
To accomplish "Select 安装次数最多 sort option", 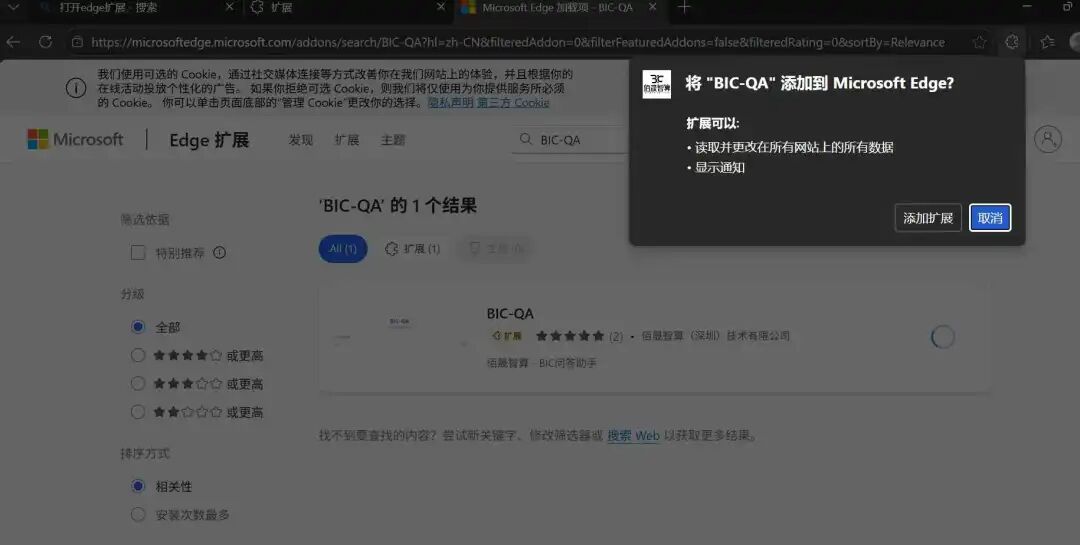I will [138, 515].
